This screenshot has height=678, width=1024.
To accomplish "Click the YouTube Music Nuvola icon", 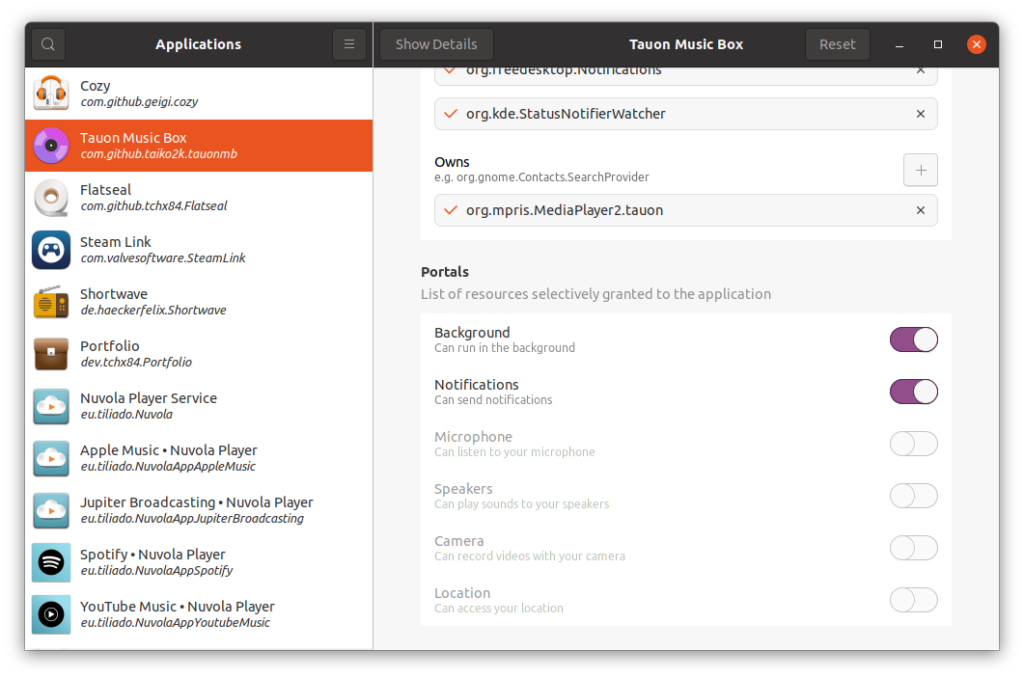I will (51, 615).
